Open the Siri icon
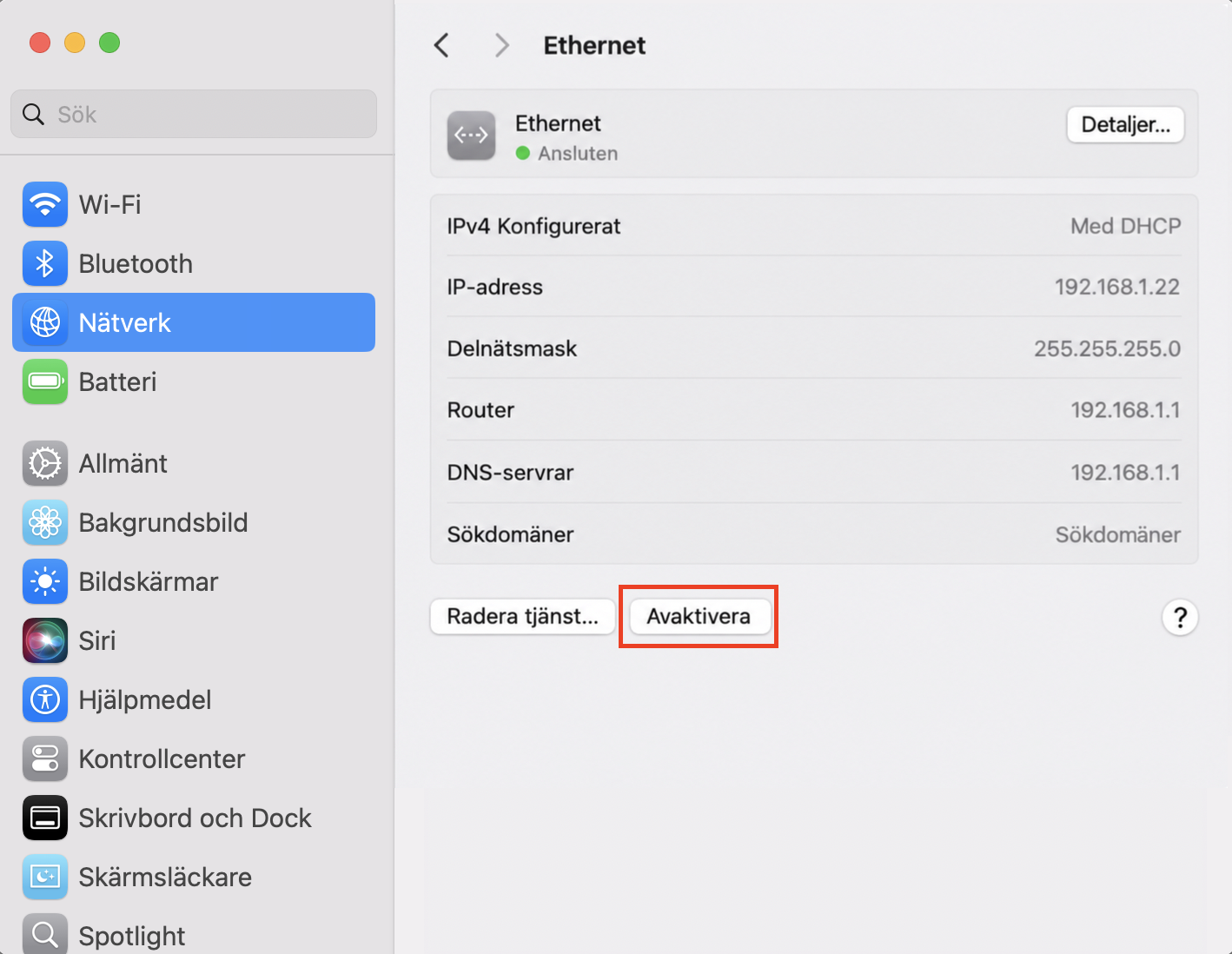The image size is (1232, 954). click(x=45, y=640)
